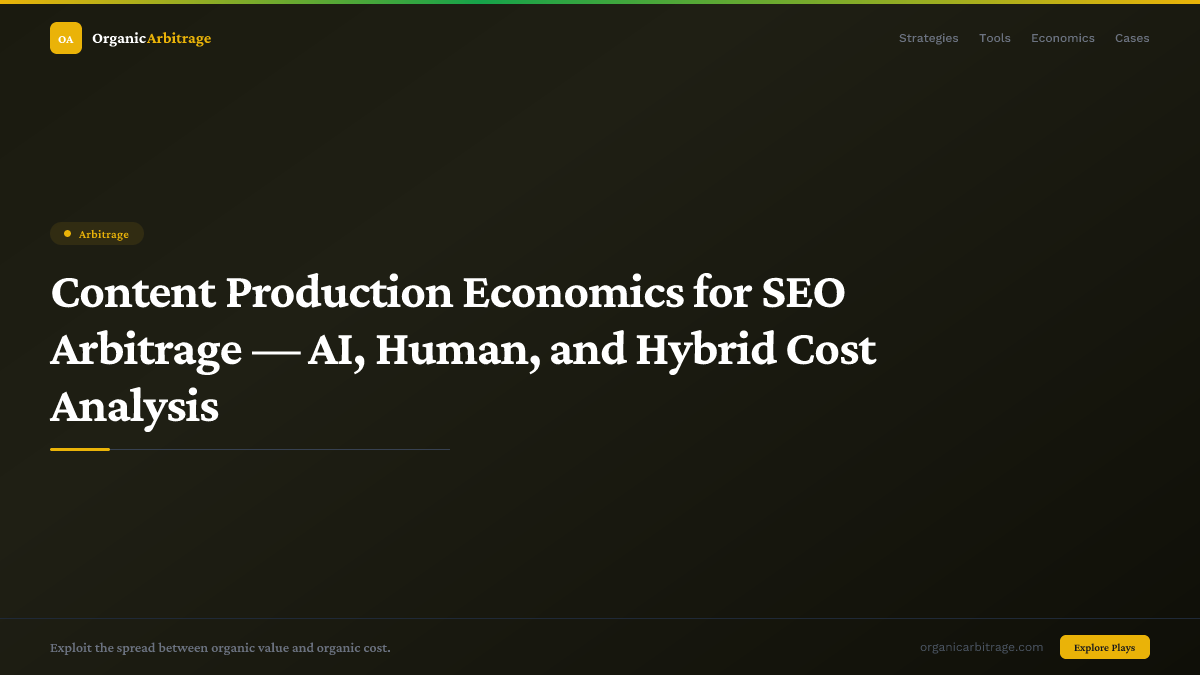Click the OA logo icon

click(66, 38)
